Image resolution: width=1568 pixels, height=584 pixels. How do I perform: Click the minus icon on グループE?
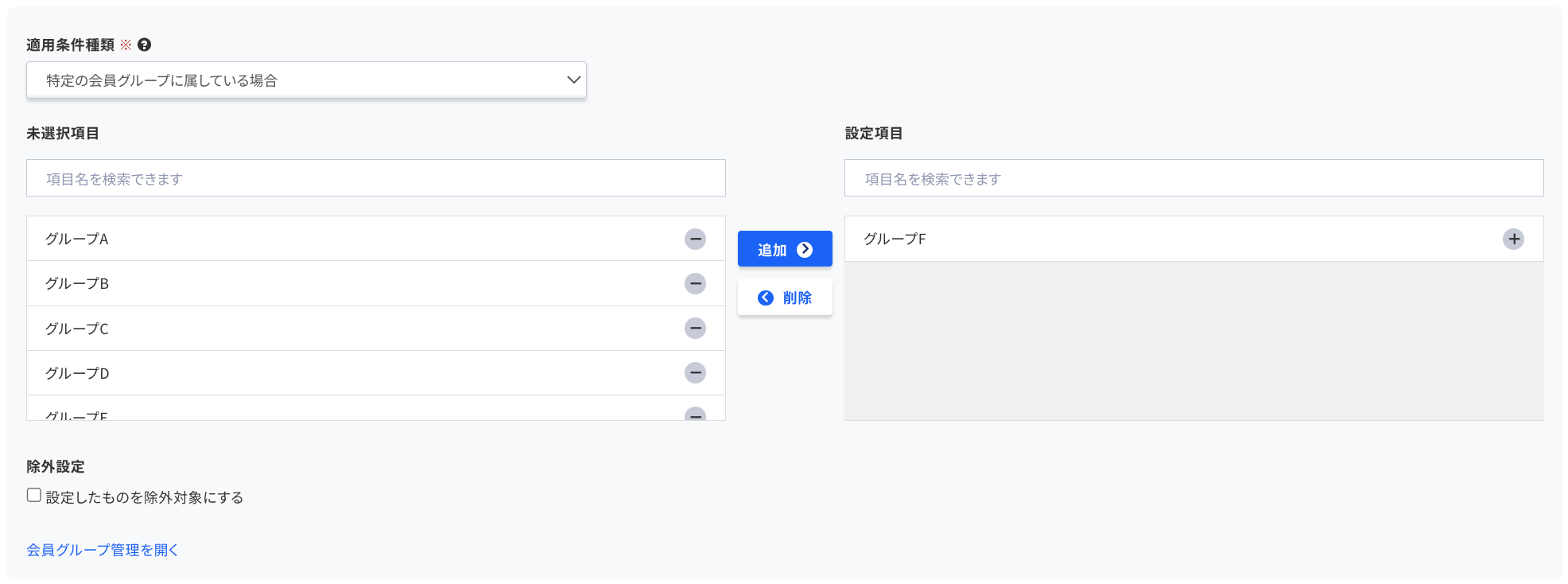[695, 415]
